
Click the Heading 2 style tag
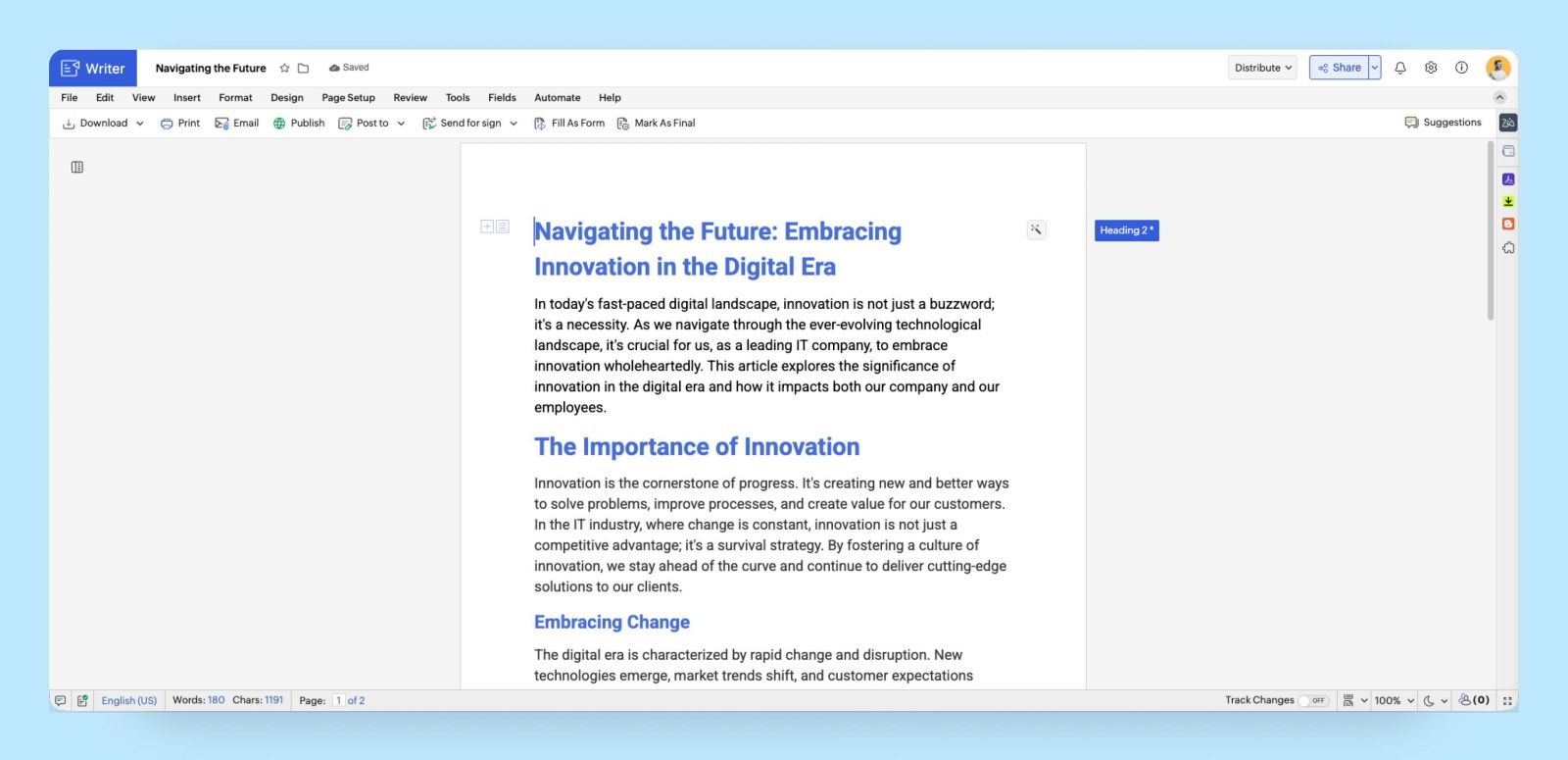[x=1127, y=230]
